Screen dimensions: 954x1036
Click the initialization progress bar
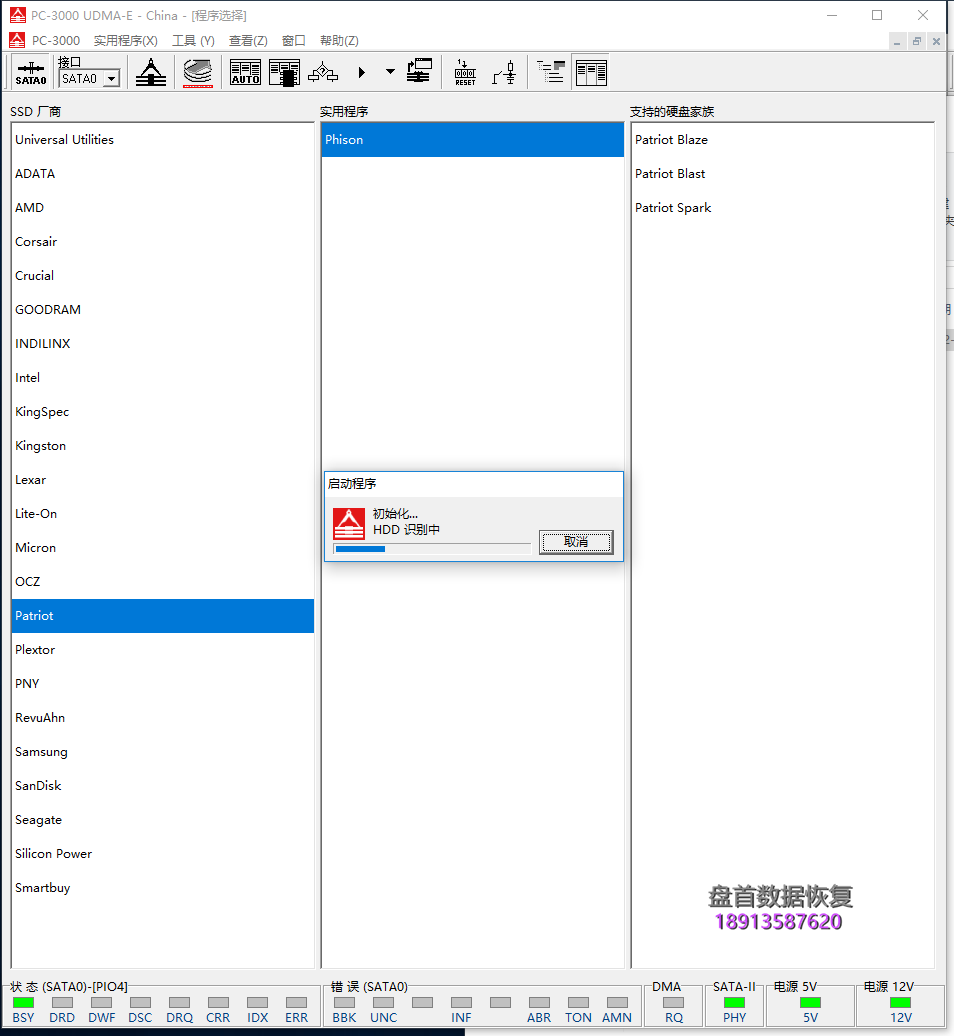(x=432, y=548)
